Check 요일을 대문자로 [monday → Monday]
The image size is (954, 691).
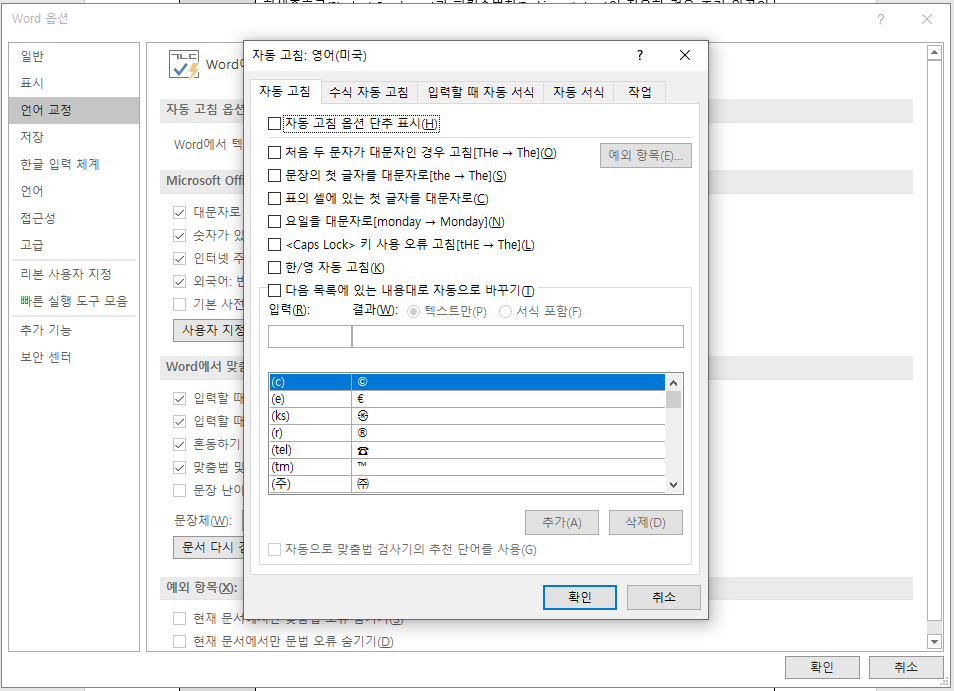coord(274,224)
